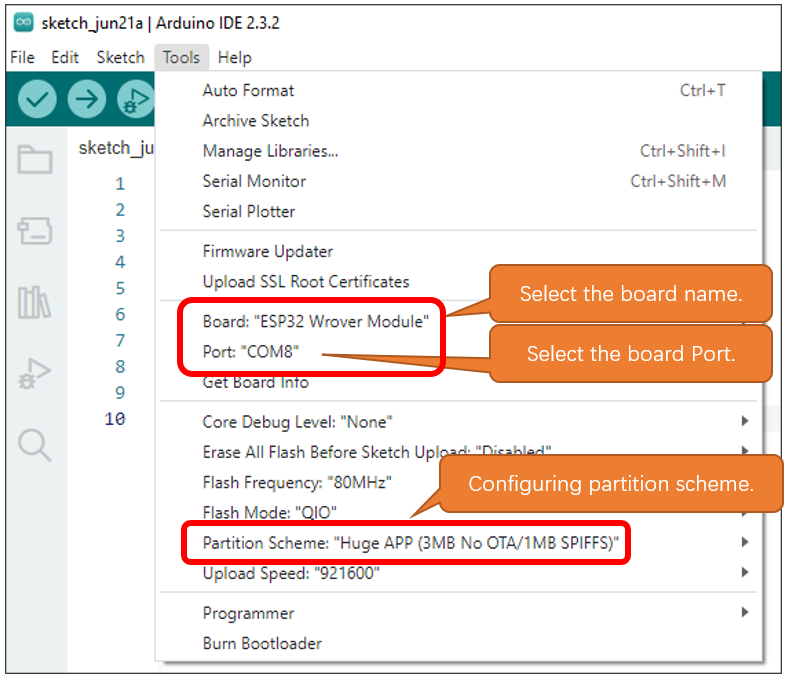Viewport: 786px width, 680px height.
Task: Click the Upload arrow button
Action: click(x=87, y=99)
